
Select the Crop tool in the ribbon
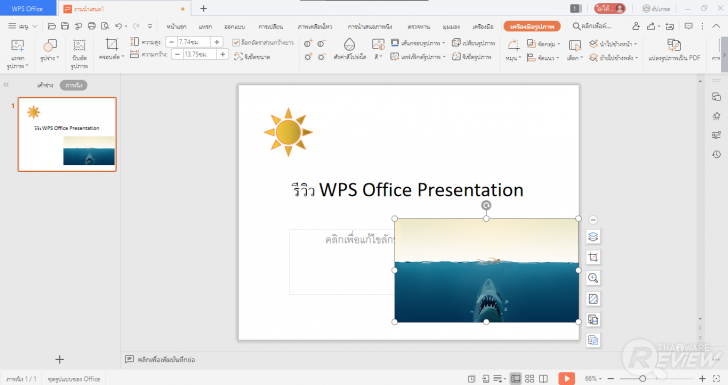point(112,45)
